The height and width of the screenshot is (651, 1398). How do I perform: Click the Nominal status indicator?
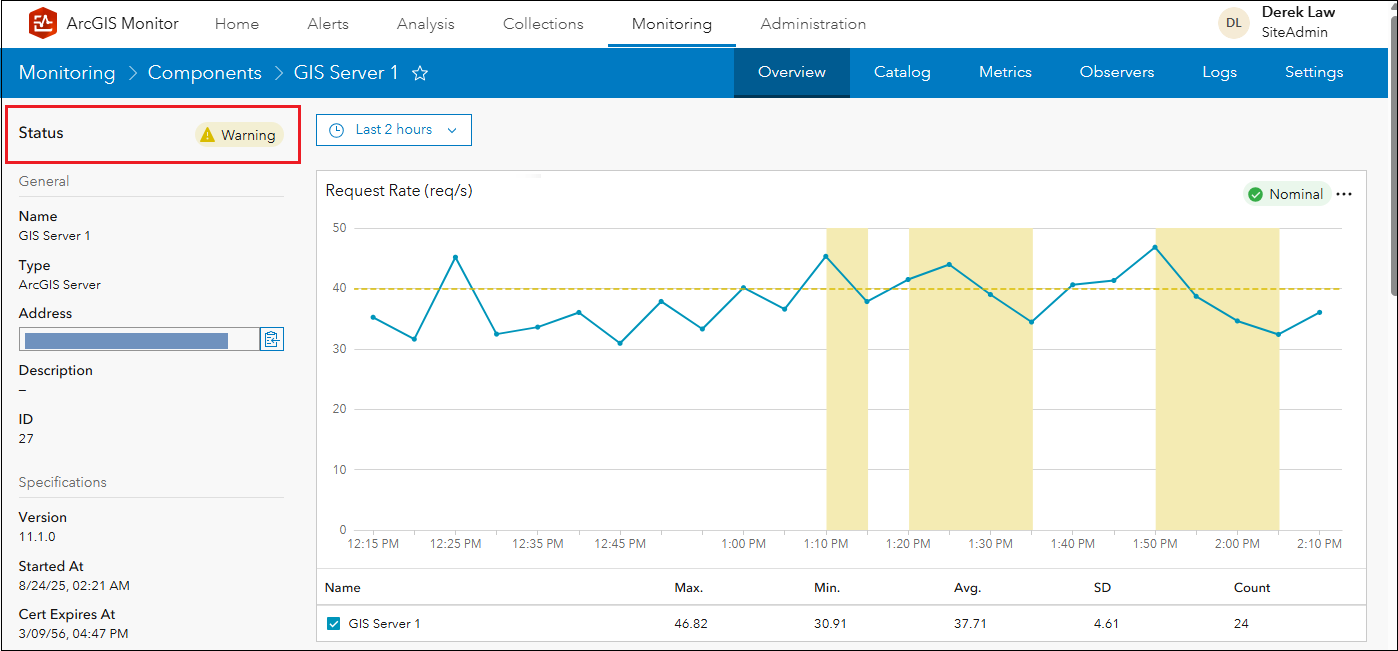point(1286,194)
